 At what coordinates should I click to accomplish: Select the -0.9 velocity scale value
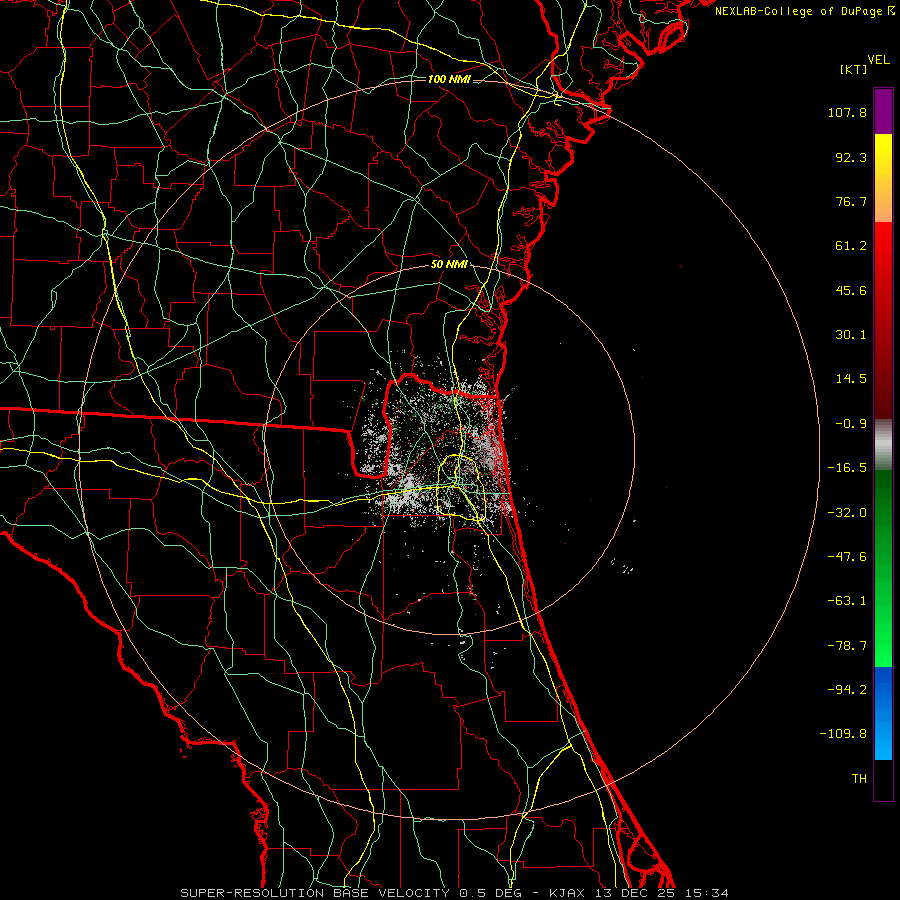(851, 424)
